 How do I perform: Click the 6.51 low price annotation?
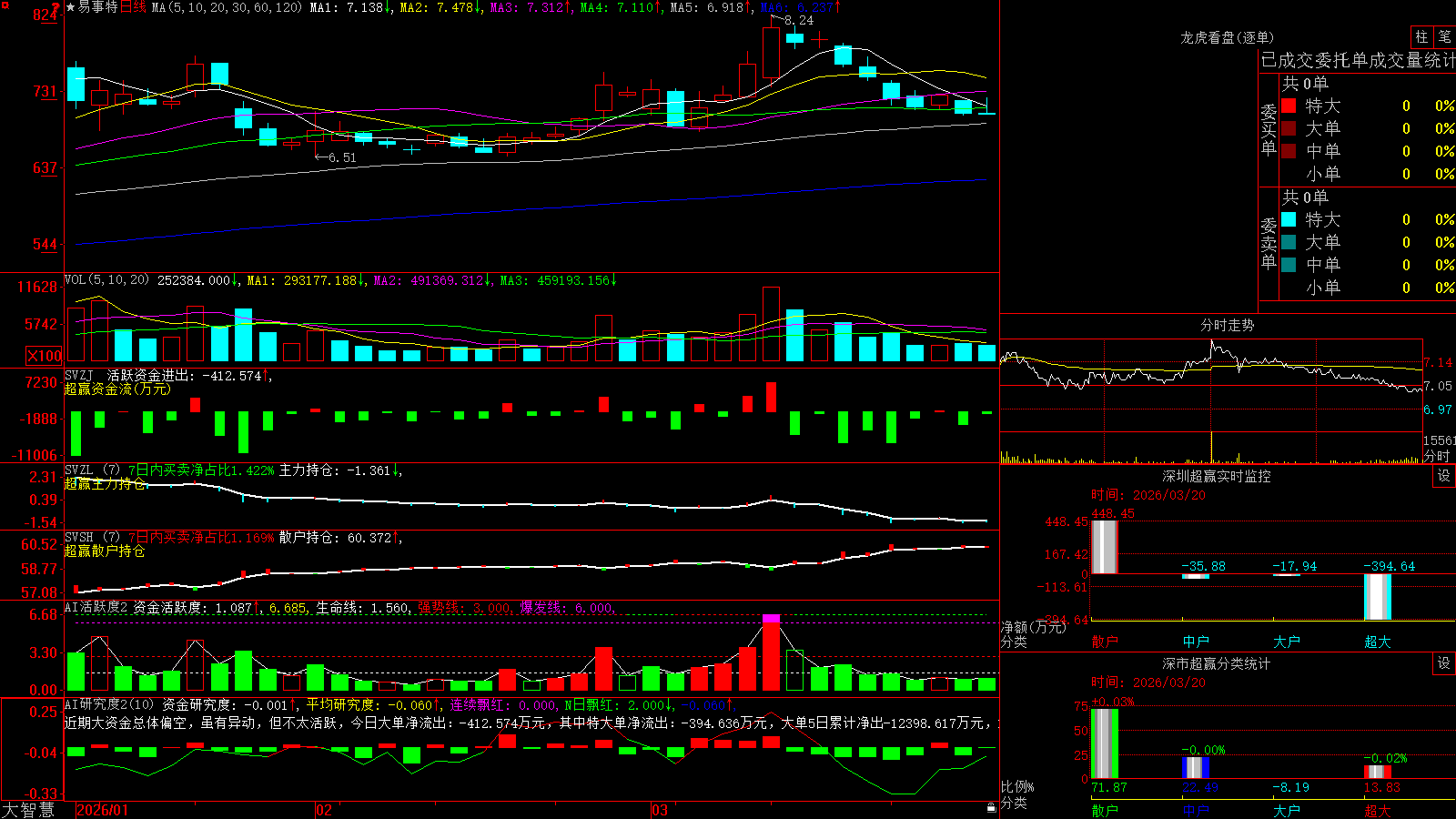[x=336, y=157]
